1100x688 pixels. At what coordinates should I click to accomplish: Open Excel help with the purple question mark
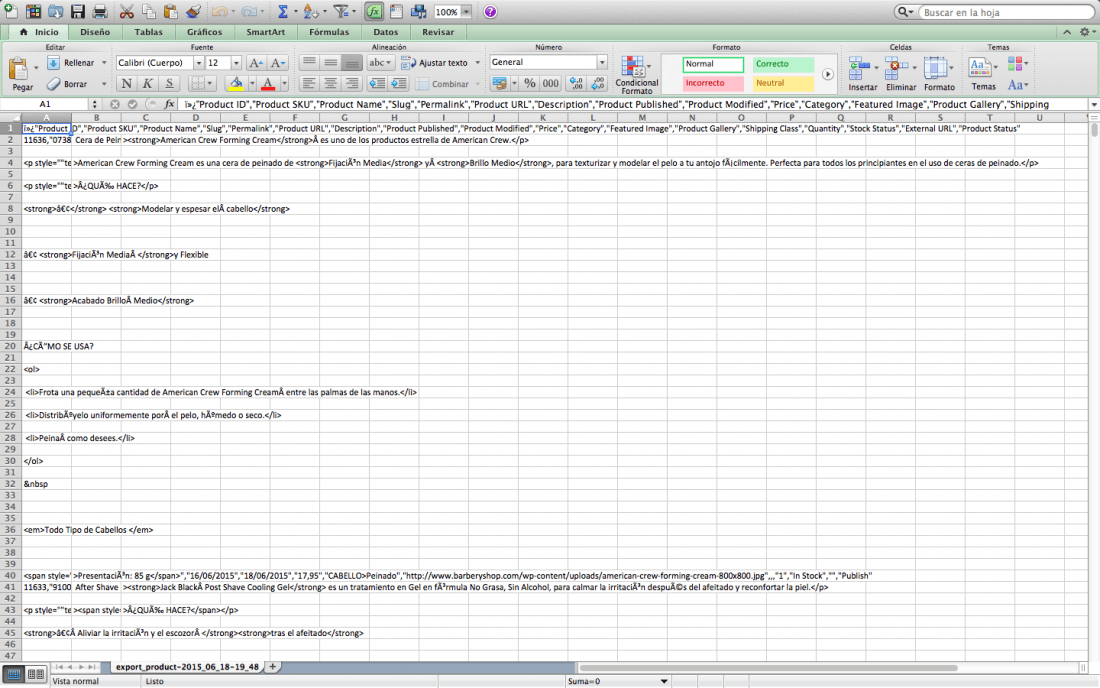point(490,12)
